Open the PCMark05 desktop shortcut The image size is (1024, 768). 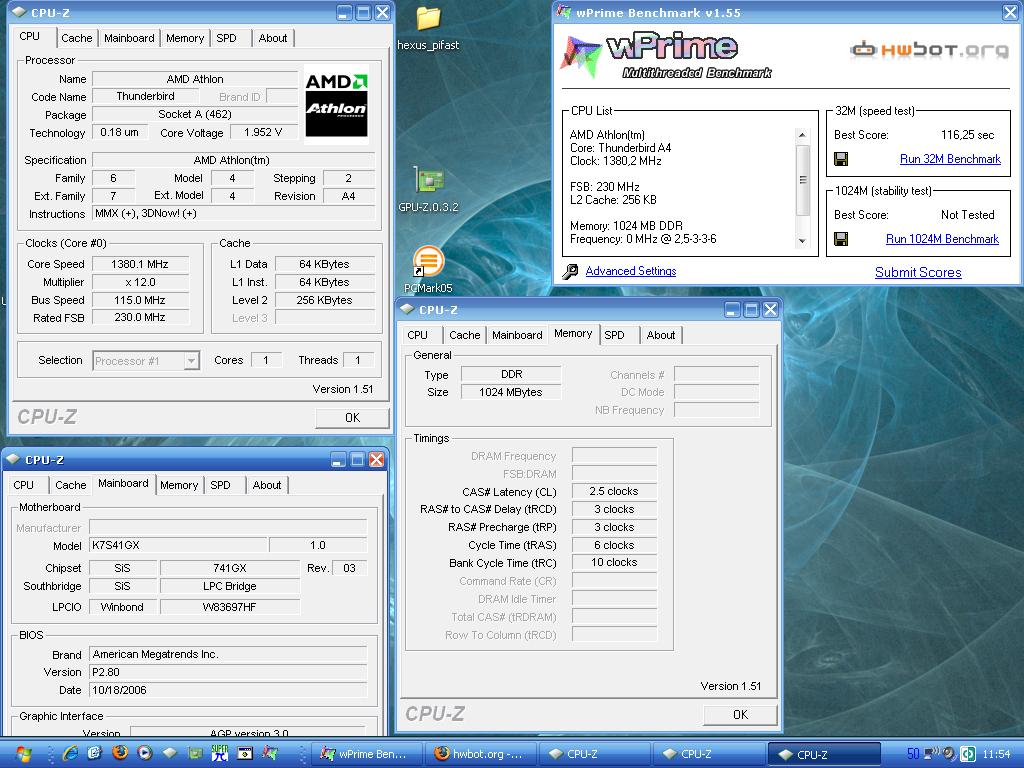point(428,269)
